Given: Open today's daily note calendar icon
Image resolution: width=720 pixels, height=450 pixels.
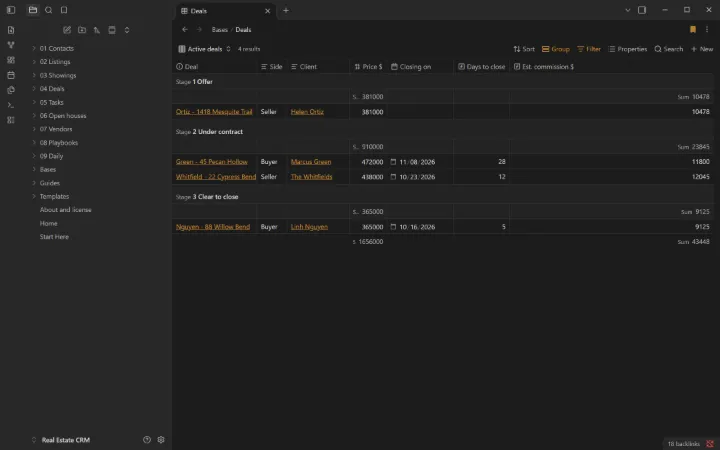Looking at the screenshot, I should (11, 75).
